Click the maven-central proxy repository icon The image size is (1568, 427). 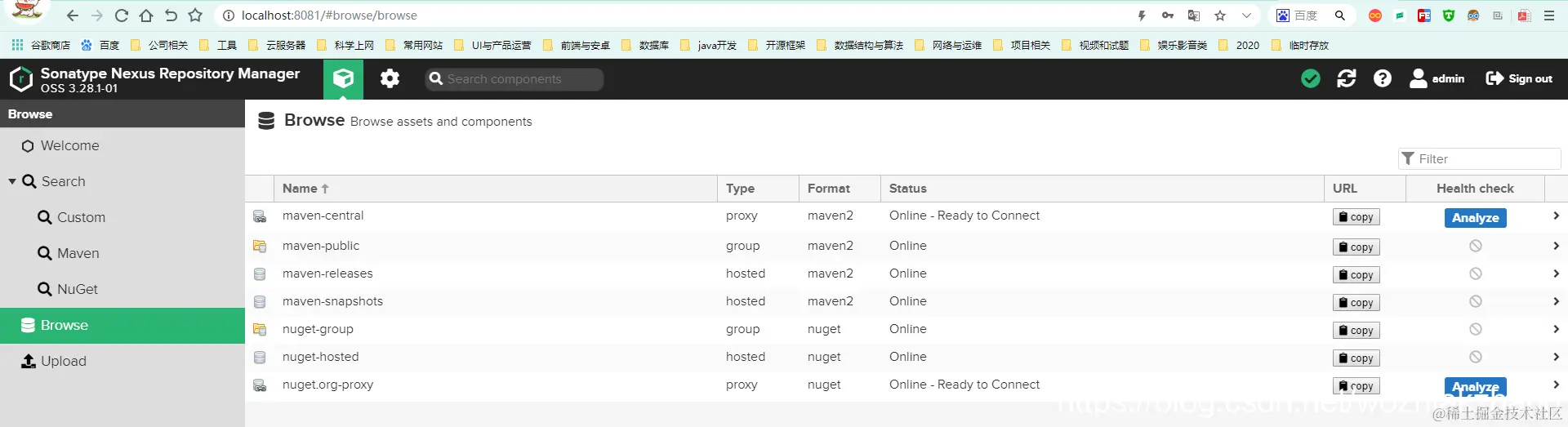pos(260,216)
